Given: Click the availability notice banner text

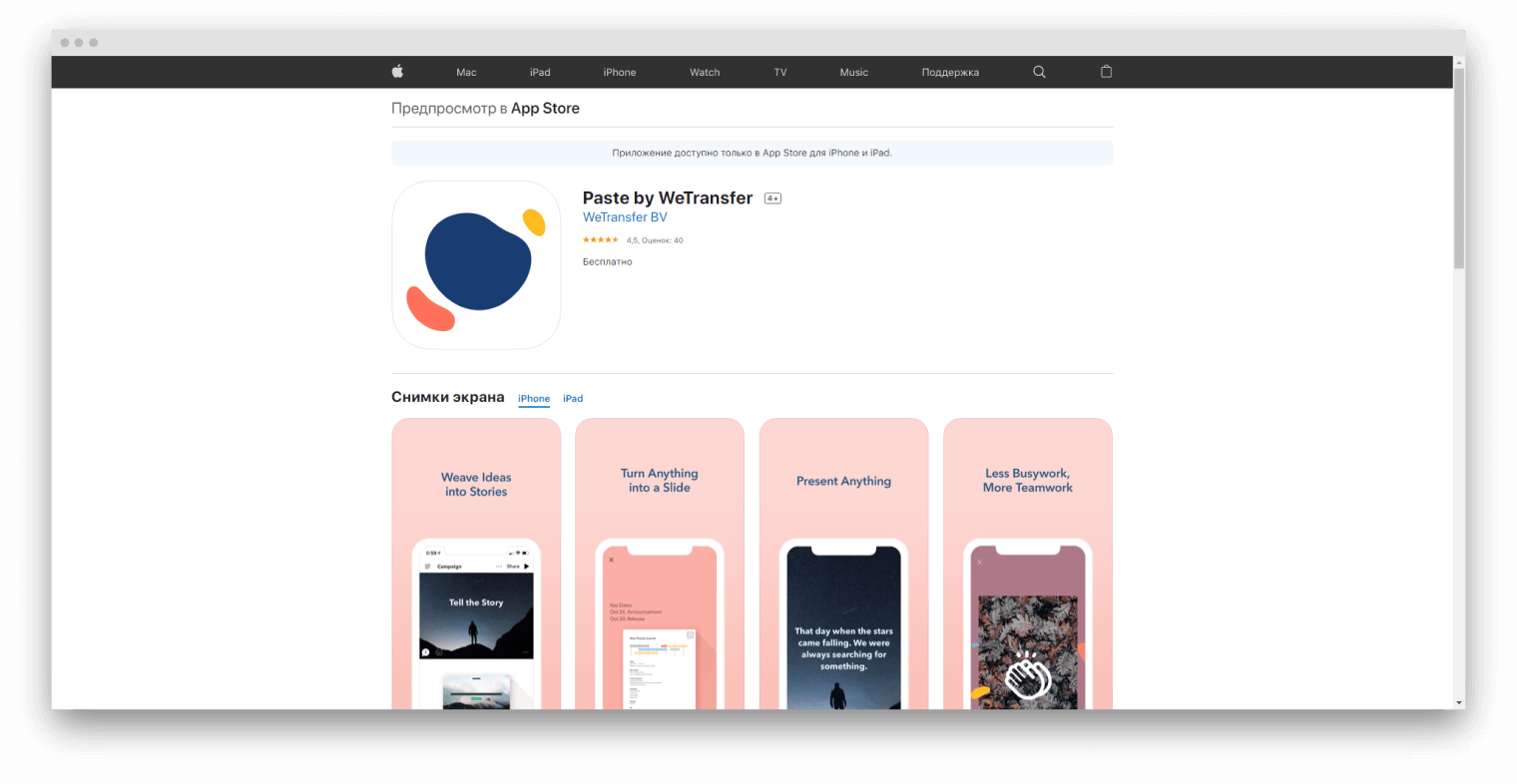Looking at the screenshot, I should point(752,153).
